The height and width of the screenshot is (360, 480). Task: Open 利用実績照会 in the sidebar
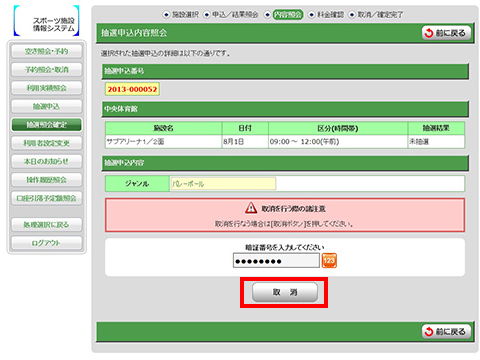[47, 88]
